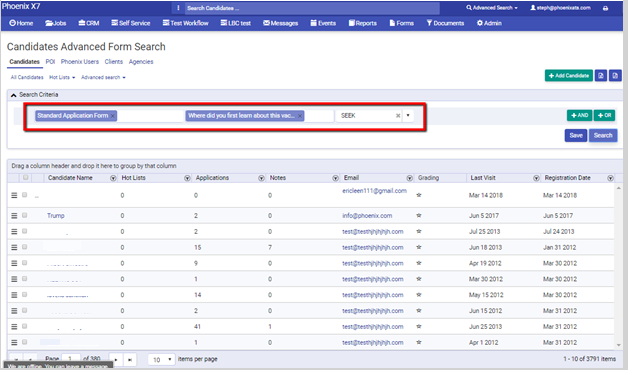Remove the Standard Application Form tag
The image size is (628, 370).
[x=113, y=116]
